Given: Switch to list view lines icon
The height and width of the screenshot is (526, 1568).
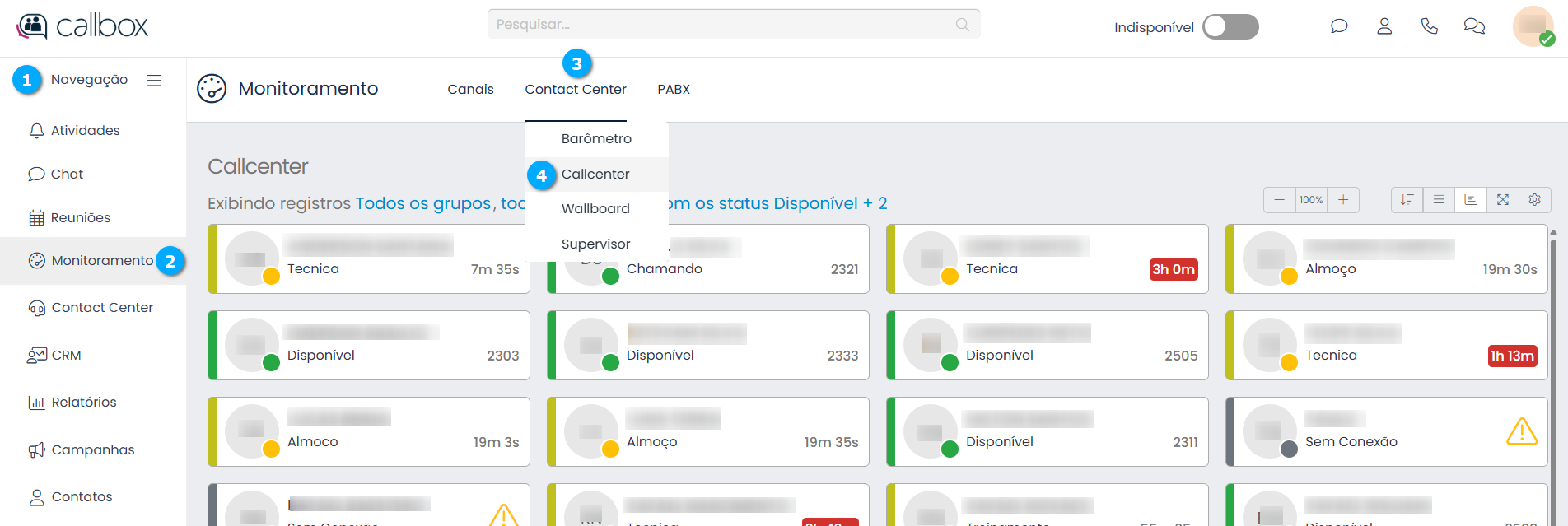Looking at the screenshot, I should [x=1439, y=200].
